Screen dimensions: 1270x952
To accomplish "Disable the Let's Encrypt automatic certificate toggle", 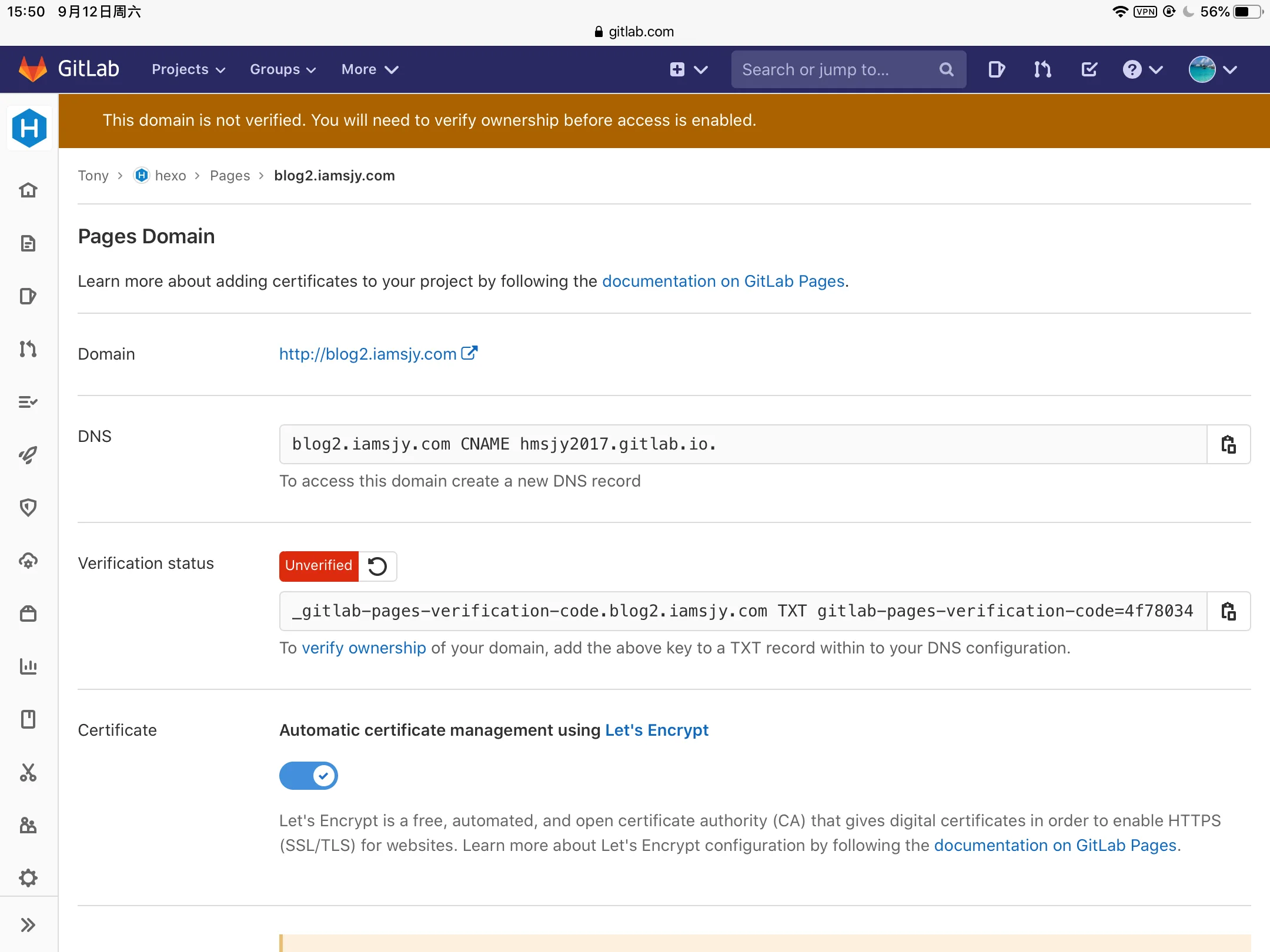I will pyautogui.click(x=308, y=776).
